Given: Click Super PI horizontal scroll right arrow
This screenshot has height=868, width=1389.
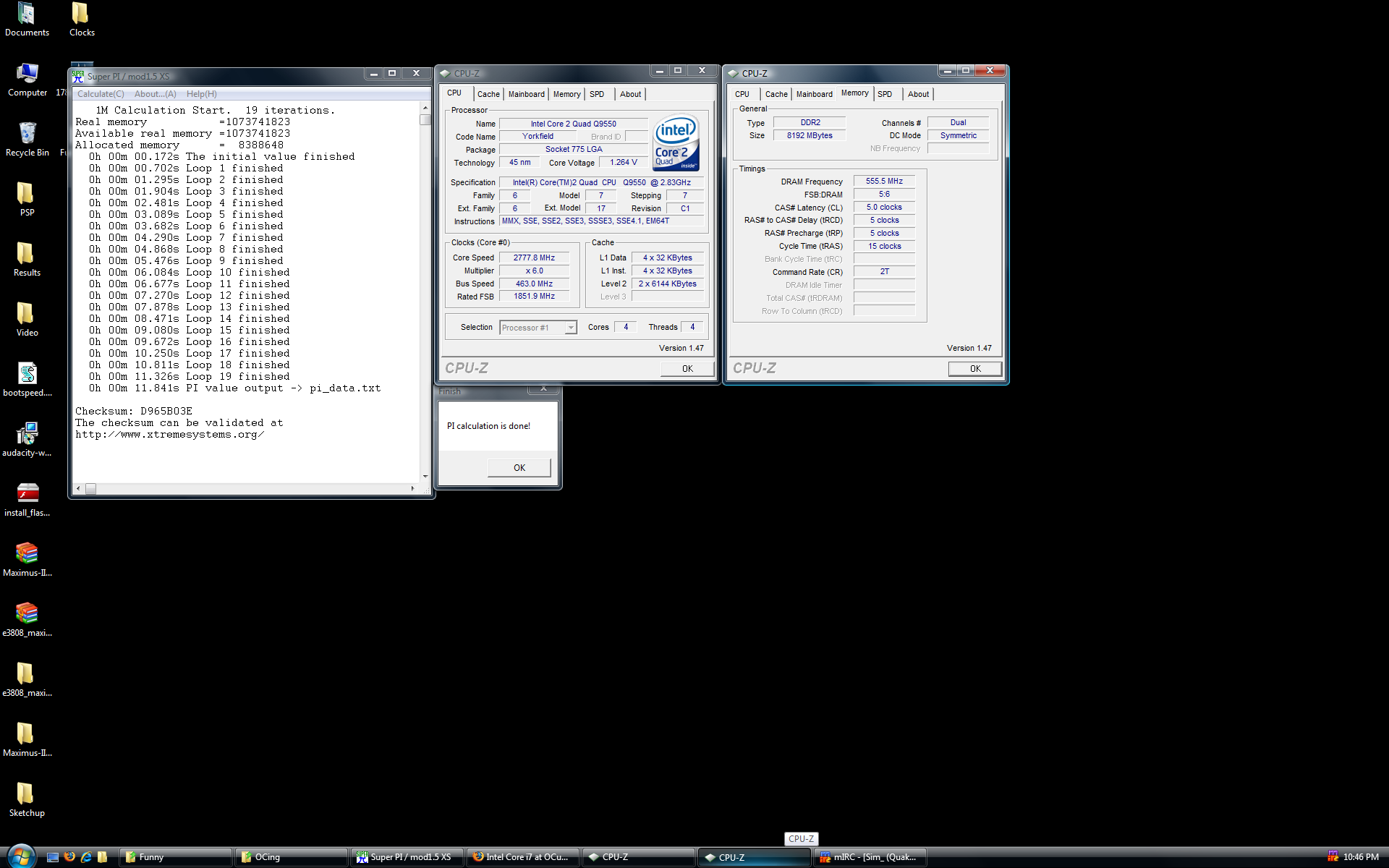Looking at the screenshot, I should click(x=412, y=488).
